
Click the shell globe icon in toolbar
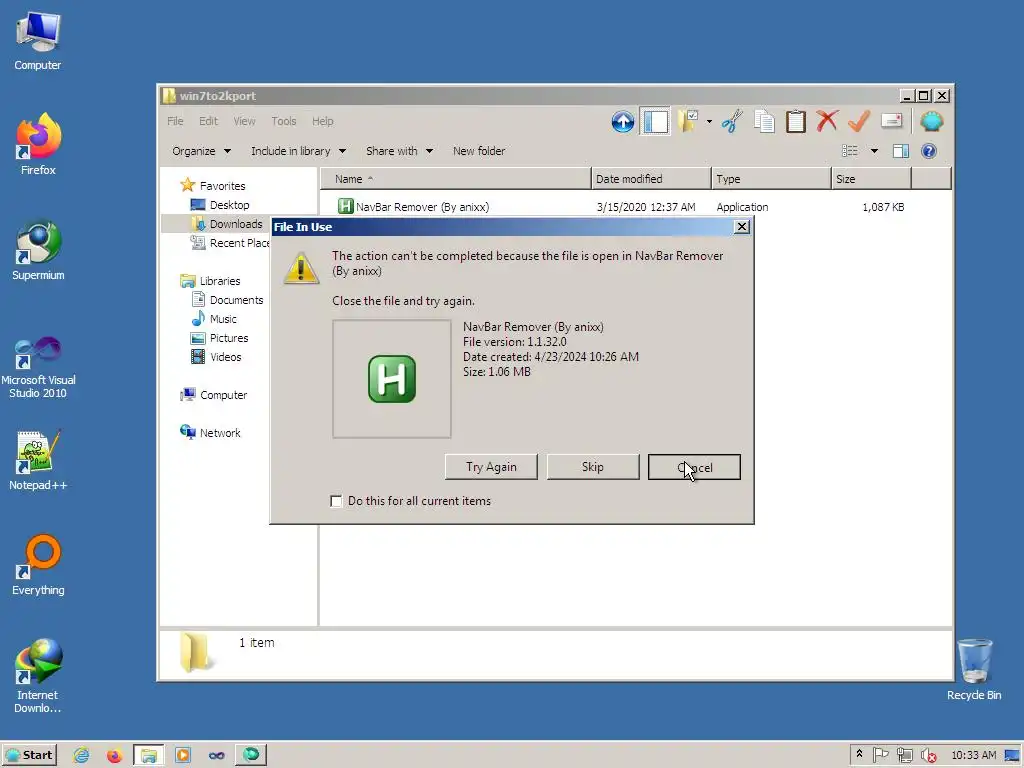point(931,121)
